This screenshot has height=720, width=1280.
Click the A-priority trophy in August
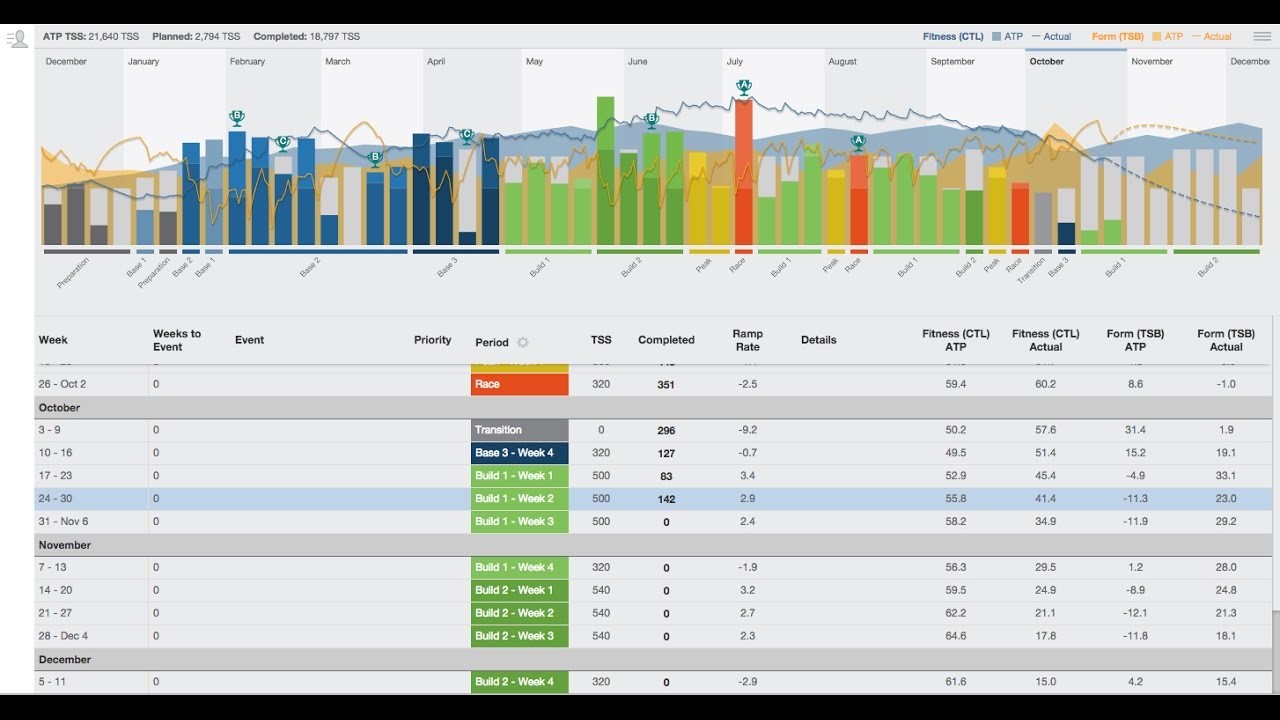pos(857,142)
